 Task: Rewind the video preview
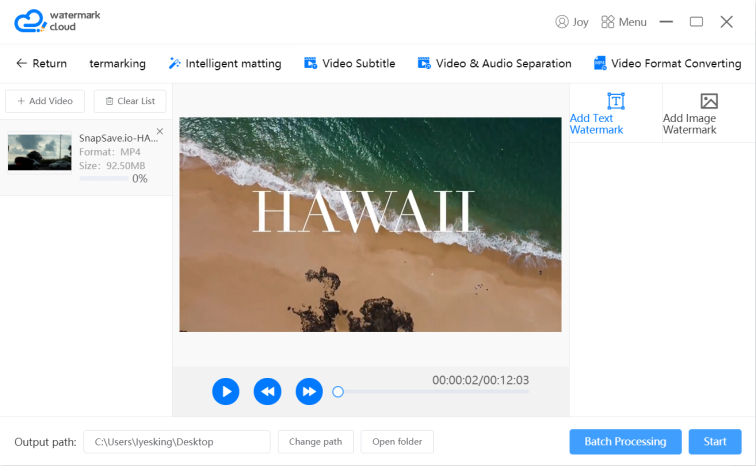coord(268,391)
